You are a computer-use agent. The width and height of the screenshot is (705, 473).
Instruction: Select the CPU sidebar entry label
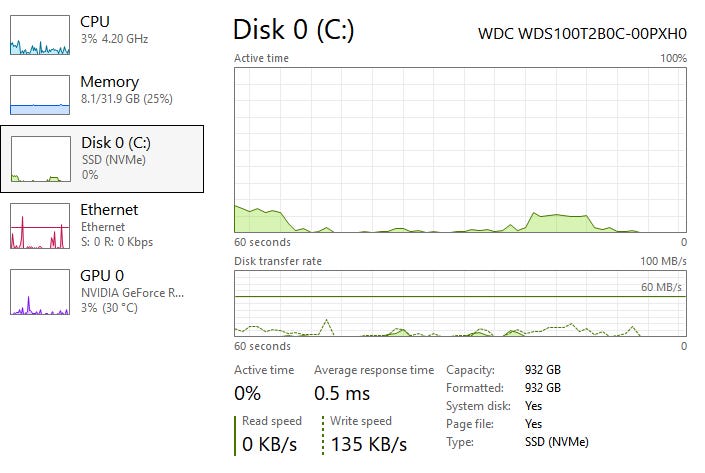pyautogui.click(x=95, y=21)
